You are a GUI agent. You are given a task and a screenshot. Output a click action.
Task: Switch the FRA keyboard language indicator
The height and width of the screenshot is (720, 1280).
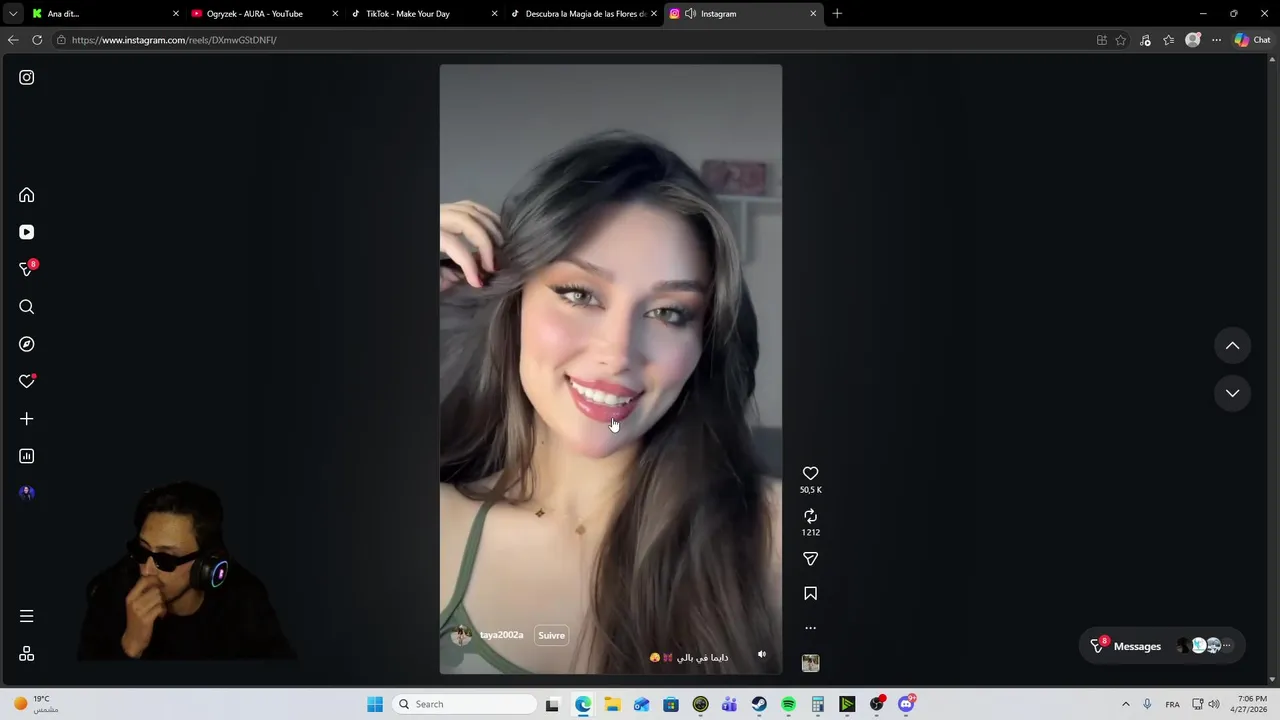(x=1172, y=704)
